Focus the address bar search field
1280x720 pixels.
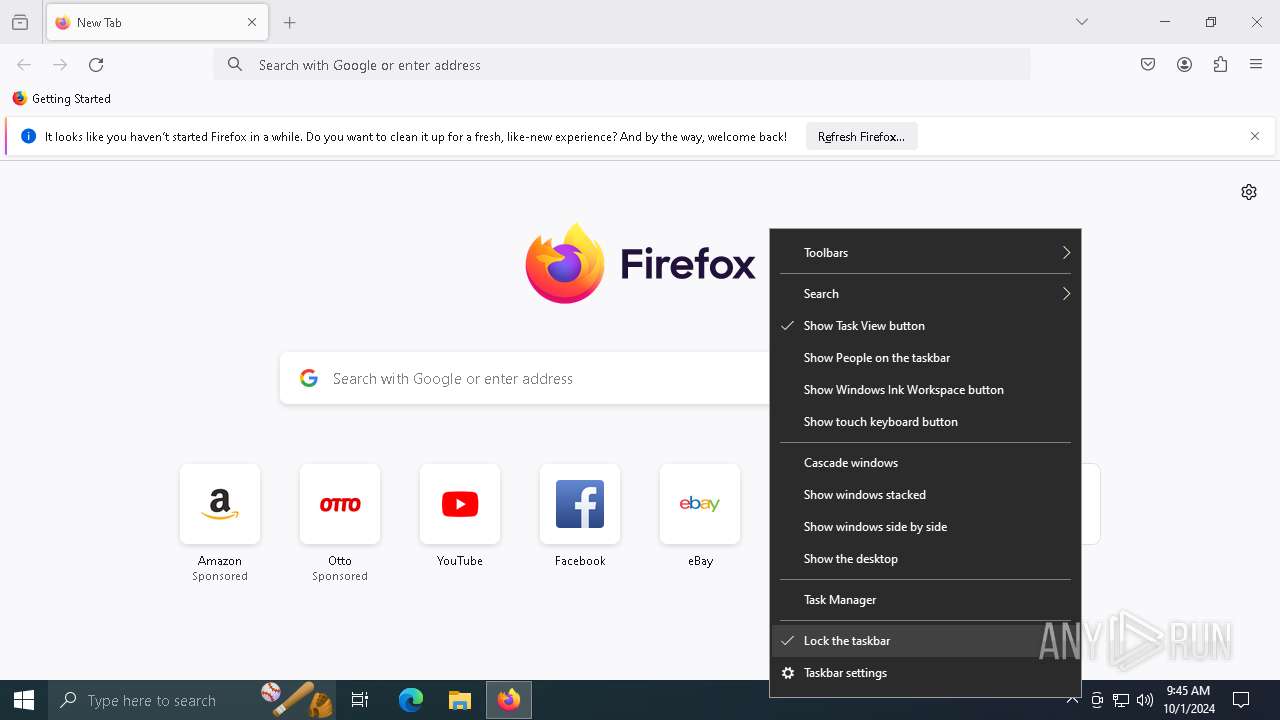[x=622, y=65]
